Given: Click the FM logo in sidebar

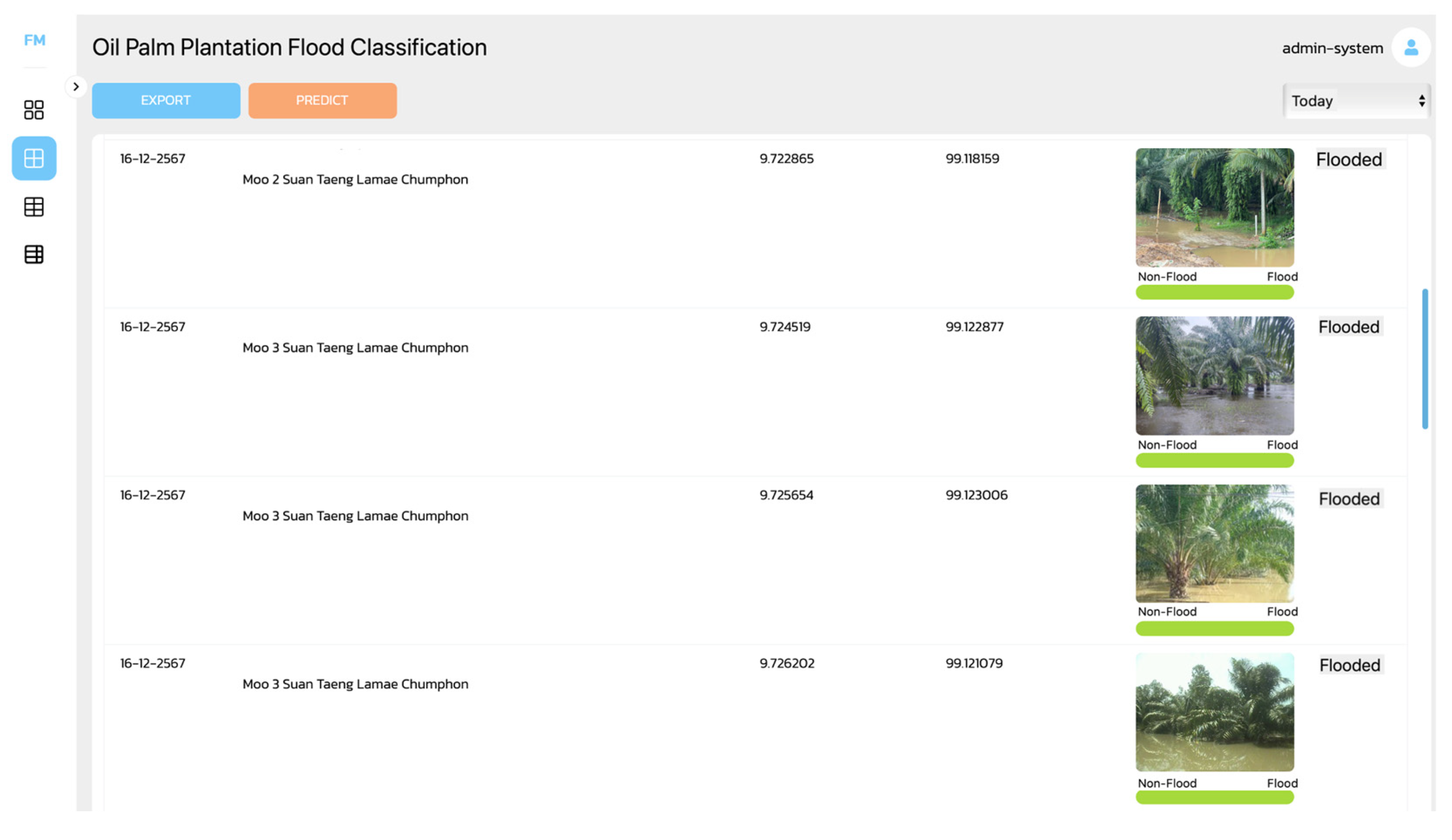Looking at the screenshot, I should (x=34, y=40).
